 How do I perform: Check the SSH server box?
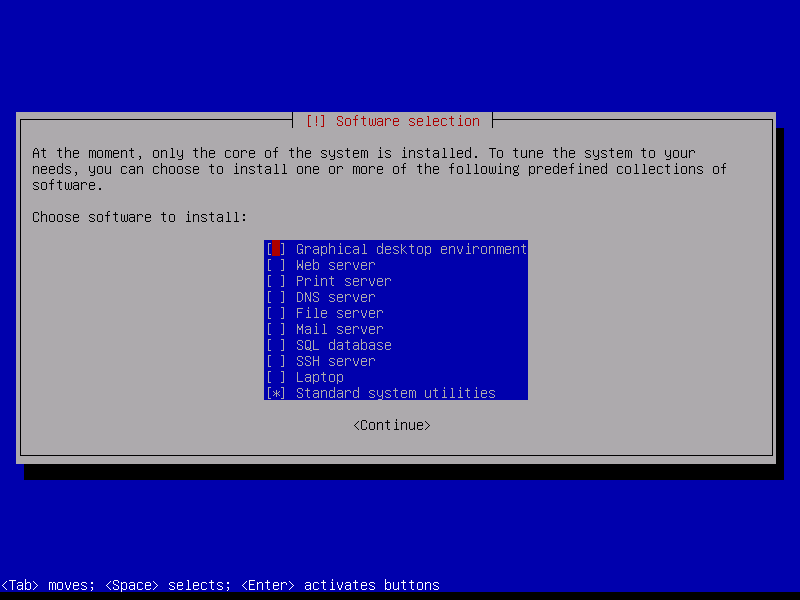(x=276, y=361)
